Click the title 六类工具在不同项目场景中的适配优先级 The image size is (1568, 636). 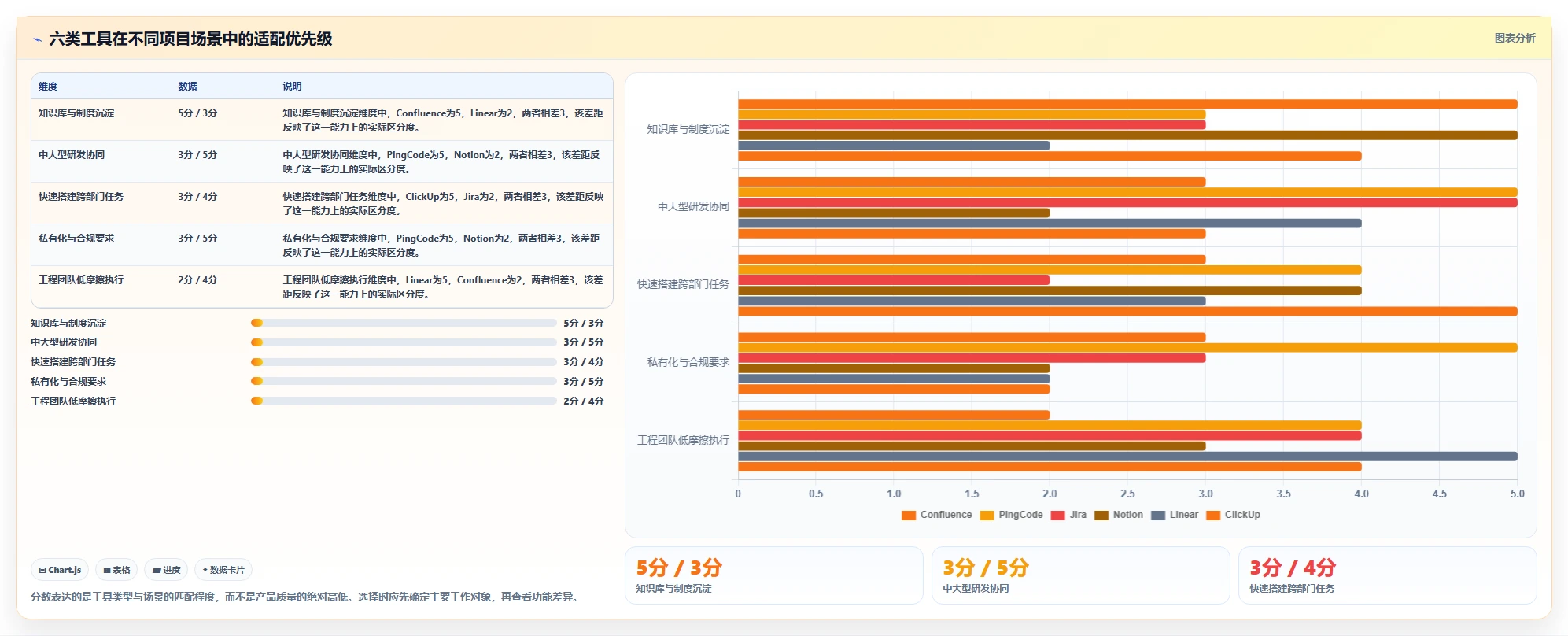pos(190,39)
